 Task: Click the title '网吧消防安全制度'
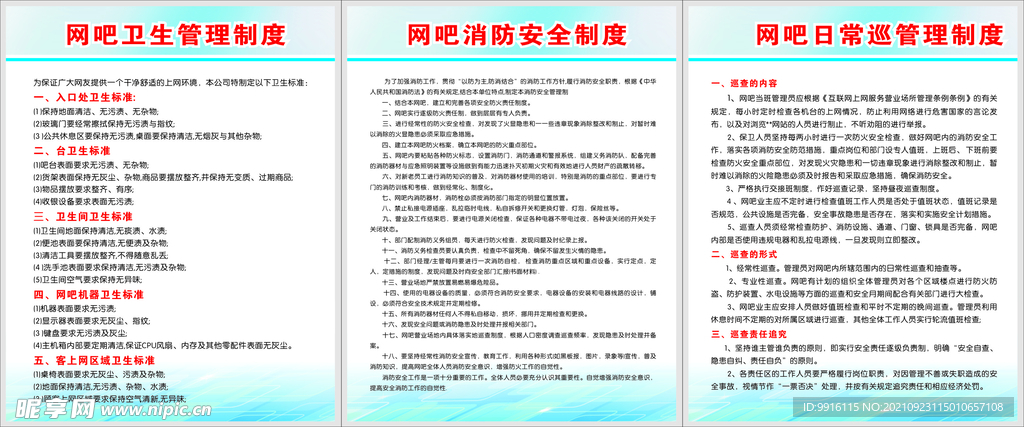[517, 33]
